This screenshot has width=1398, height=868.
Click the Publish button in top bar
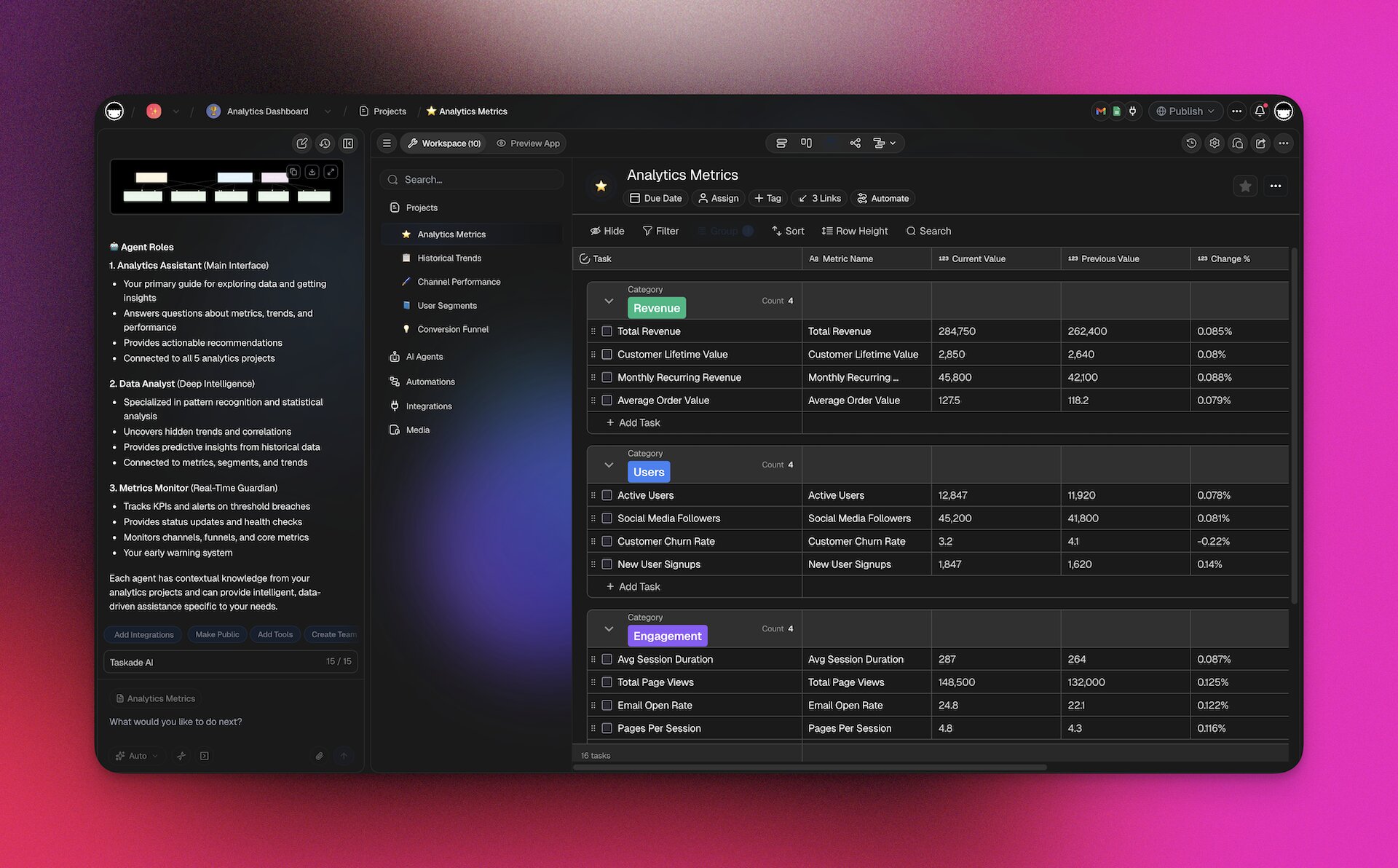1185,111
